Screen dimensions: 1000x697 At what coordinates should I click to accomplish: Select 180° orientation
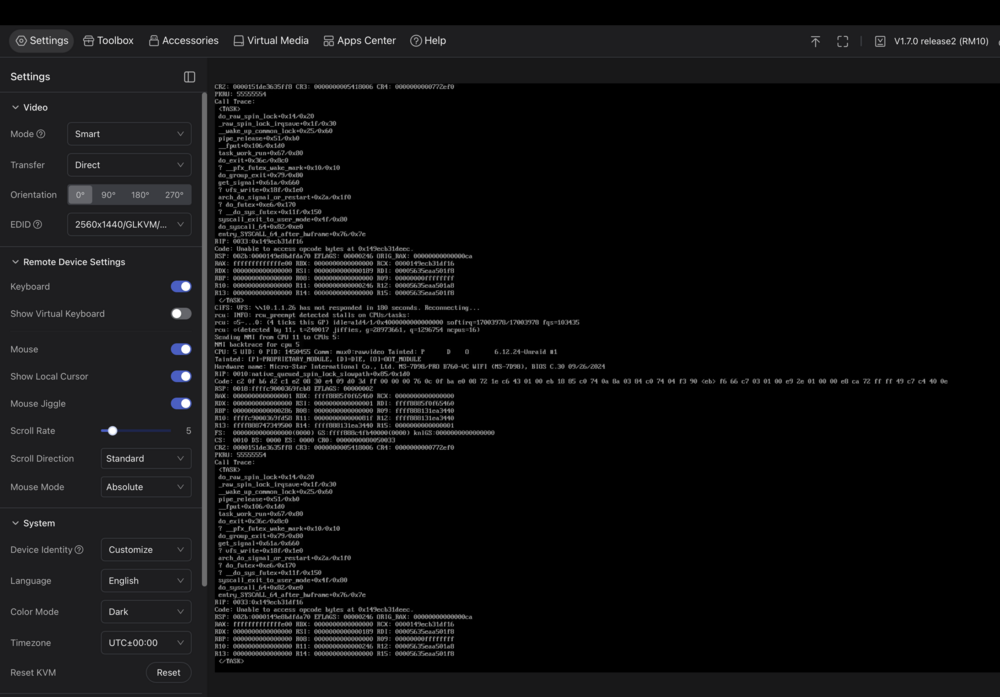click(x=140, y=194)
